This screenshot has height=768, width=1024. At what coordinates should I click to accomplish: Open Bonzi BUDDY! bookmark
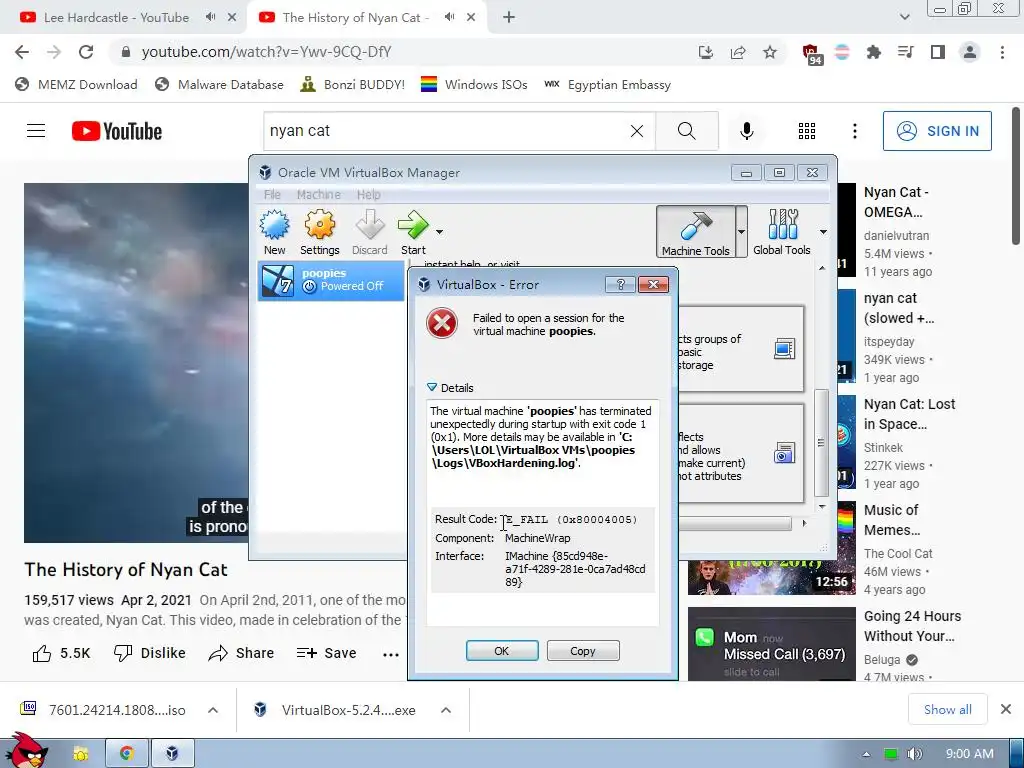tap(352, 84)
